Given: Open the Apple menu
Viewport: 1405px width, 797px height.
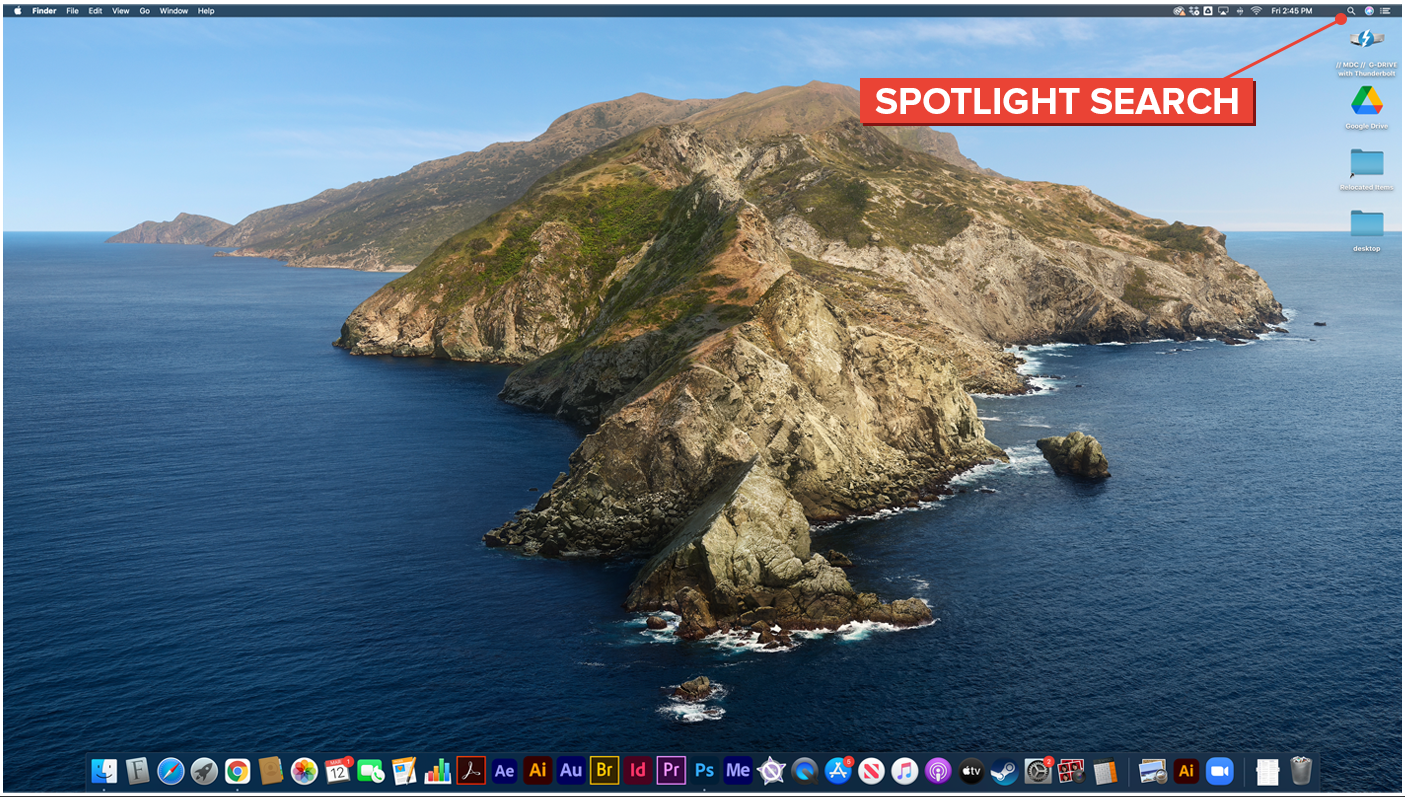Looking at the screenshot, I should 17,11.
